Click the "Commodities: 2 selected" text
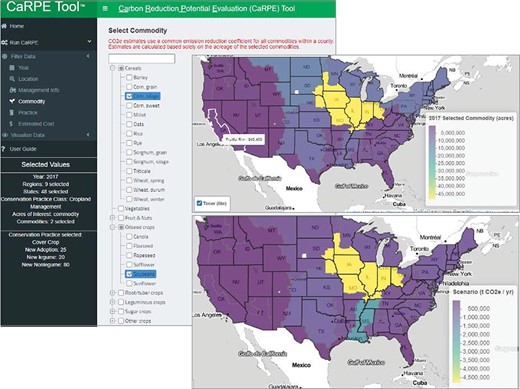This screenshot has height=389, width=520. (x=45, y=222)
